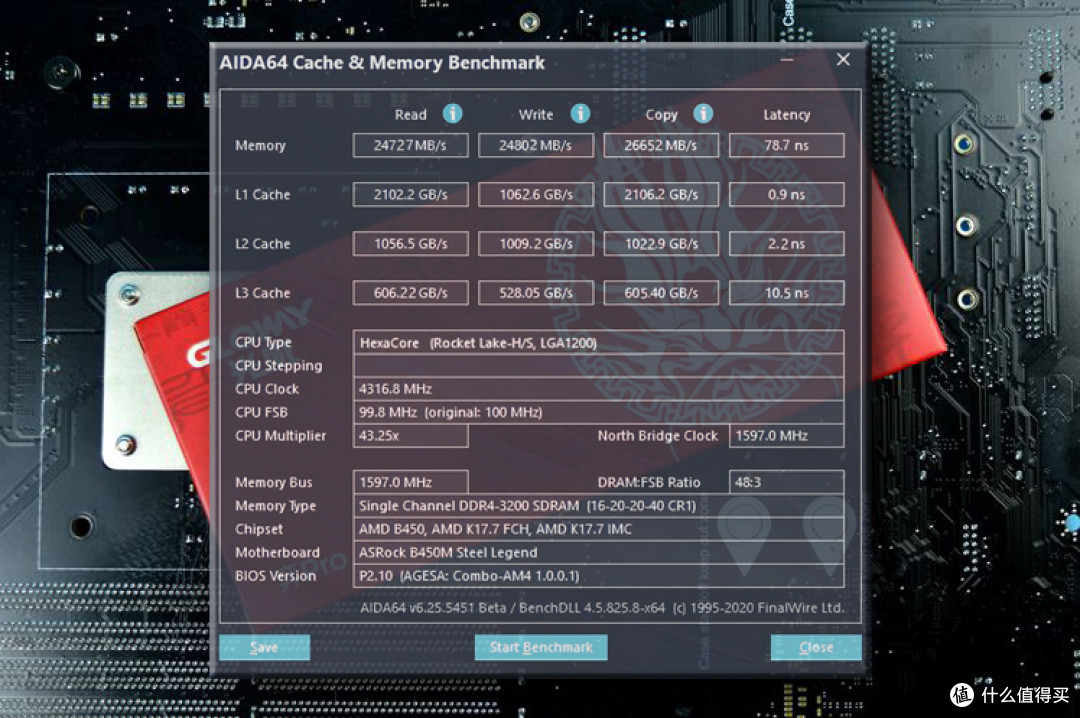Click the Copy column header
The height and width of the screenshot is (718, 1080).
[x=661, y=115]
